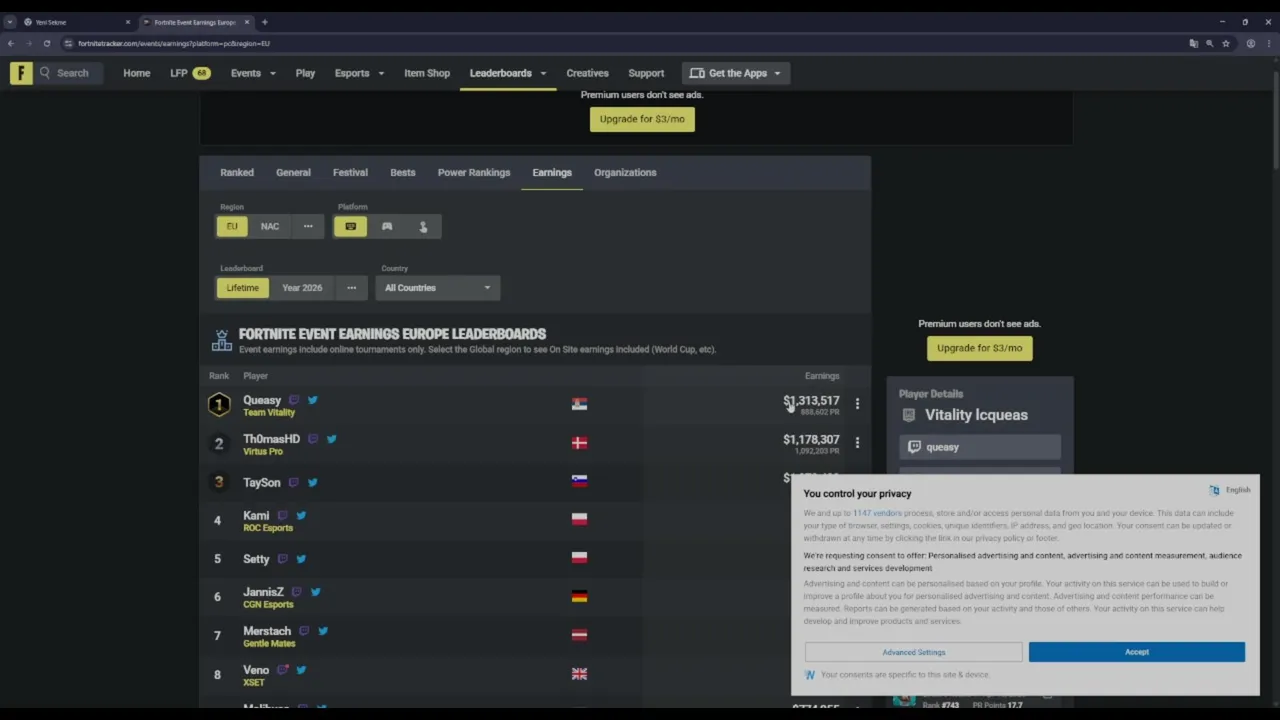Viewport: 1280px width, 720px height.
Task: Open Queasy's Twitter icon
Action: coord(313,400)
